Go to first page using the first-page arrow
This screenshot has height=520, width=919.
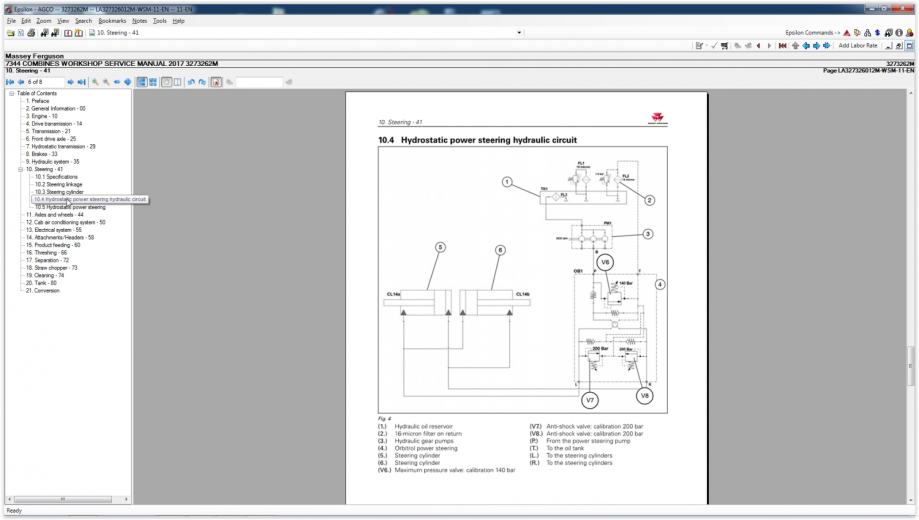[x=10, y=82]
